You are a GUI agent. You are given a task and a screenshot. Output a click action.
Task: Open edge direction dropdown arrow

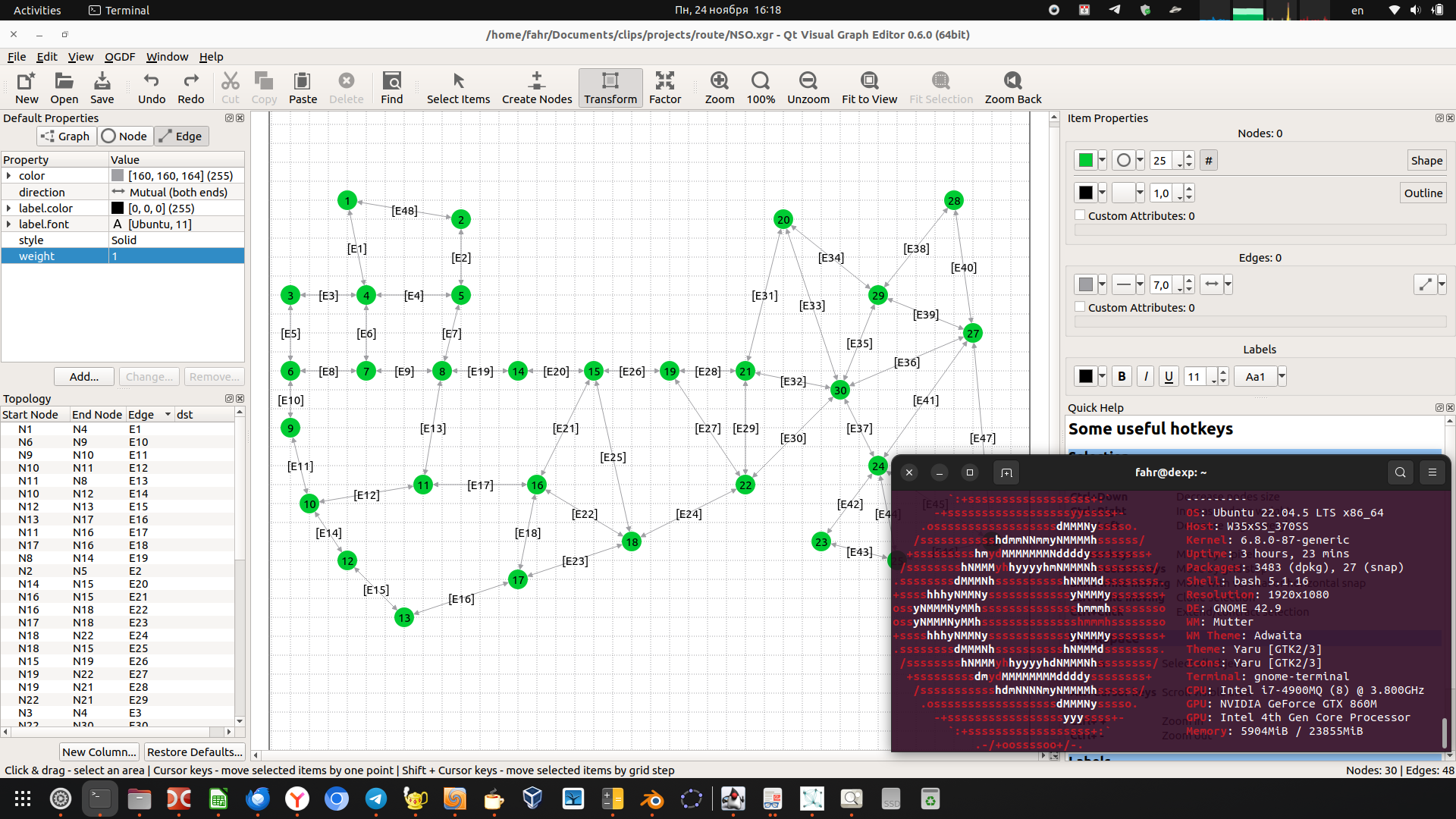pyautogui.click(x=1228, y=284)
